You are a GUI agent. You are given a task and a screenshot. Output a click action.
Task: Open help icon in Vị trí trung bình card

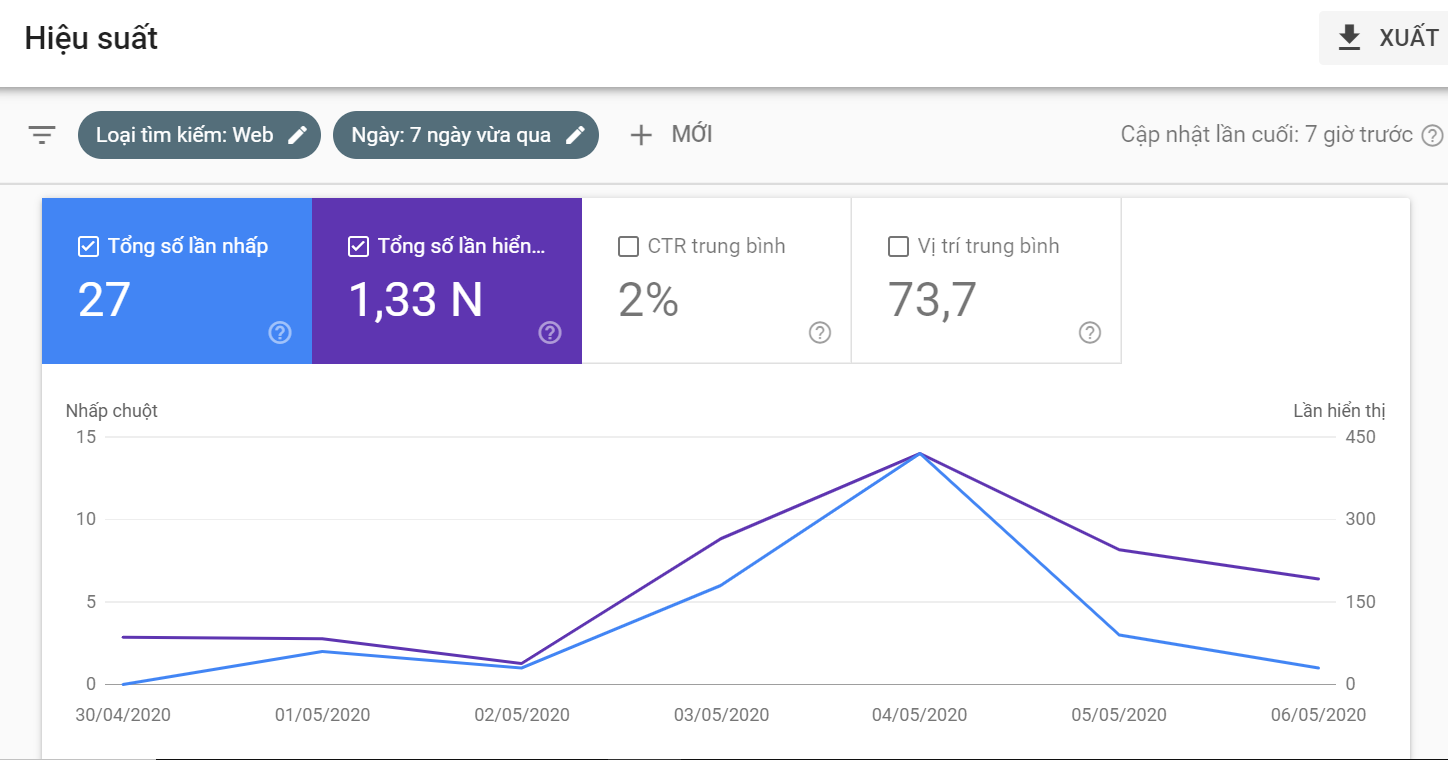pos(1090,333)
